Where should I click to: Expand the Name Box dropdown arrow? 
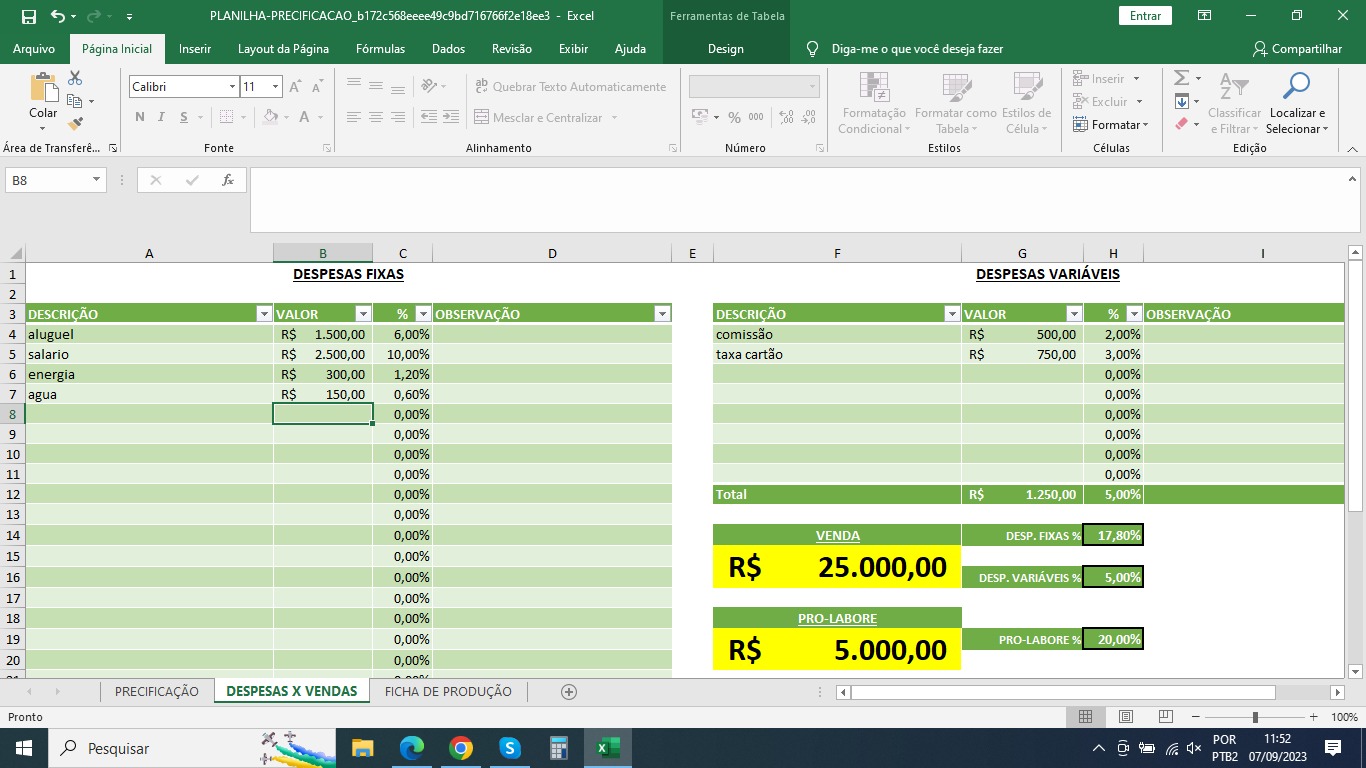click(97, 180)
